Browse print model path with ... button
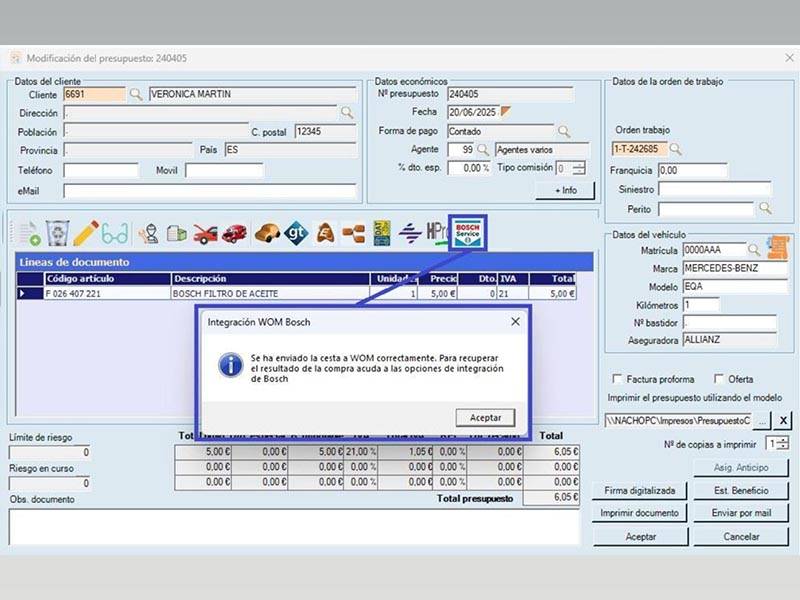 pyautogui.click(x=762, y=420)
